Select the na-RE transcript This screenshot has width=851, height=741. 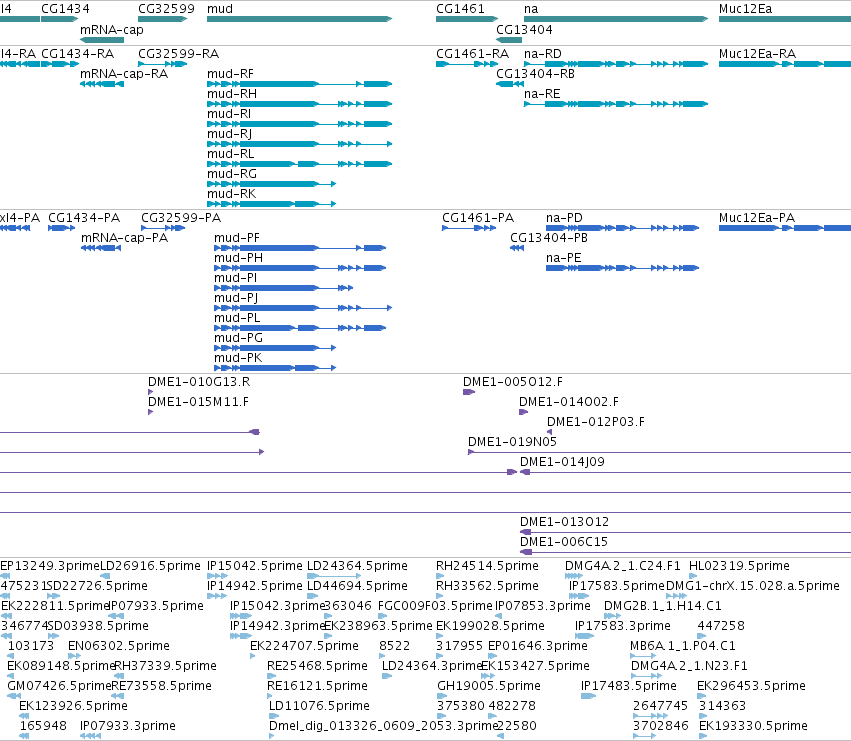tap(616, 104)
